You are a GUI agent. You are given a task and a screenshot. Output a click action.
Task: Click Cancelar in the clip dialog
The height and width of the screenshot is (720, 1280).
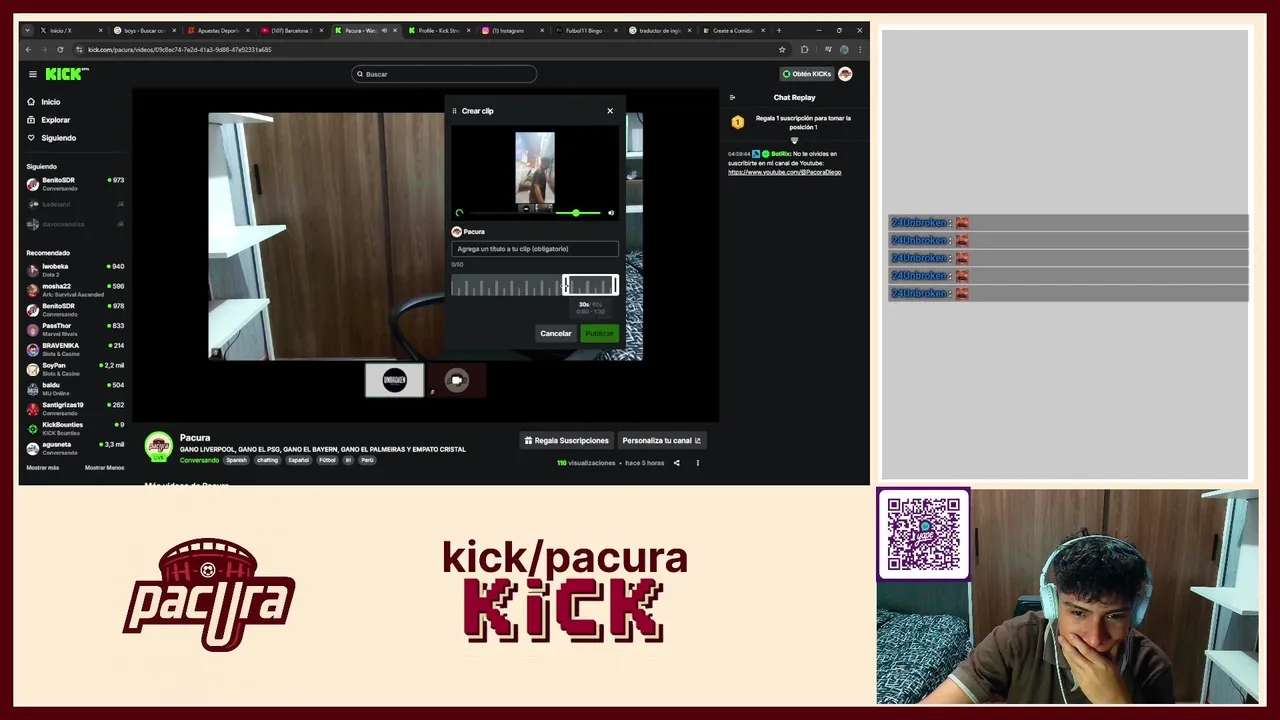[556, 334]
